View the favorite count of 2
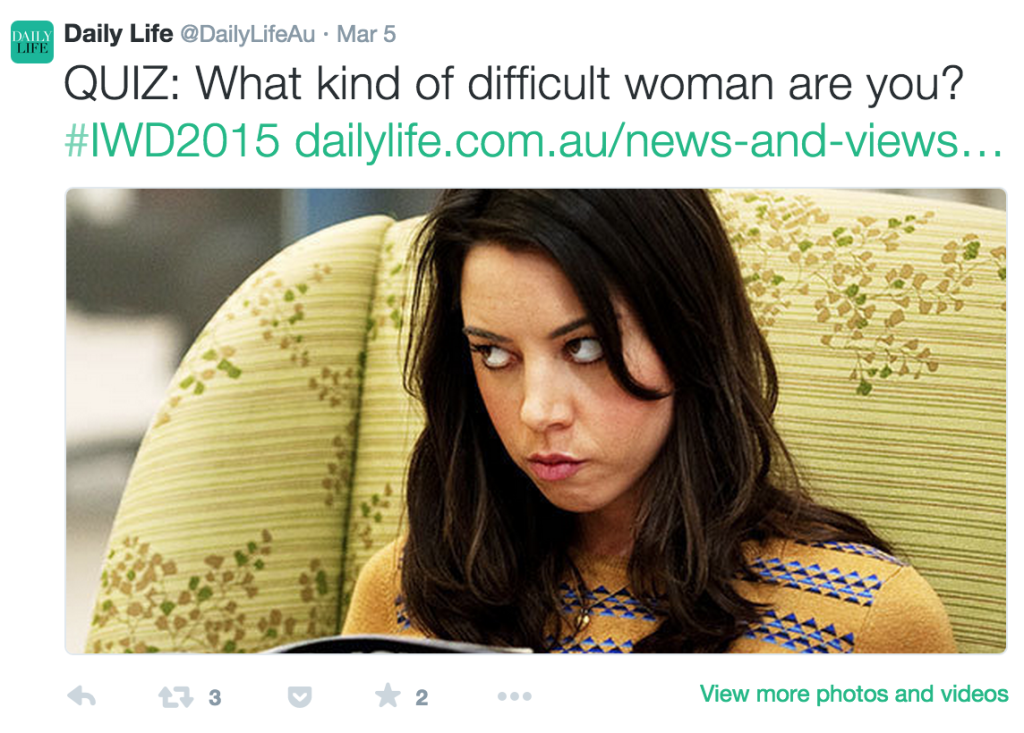 [422, 698]
